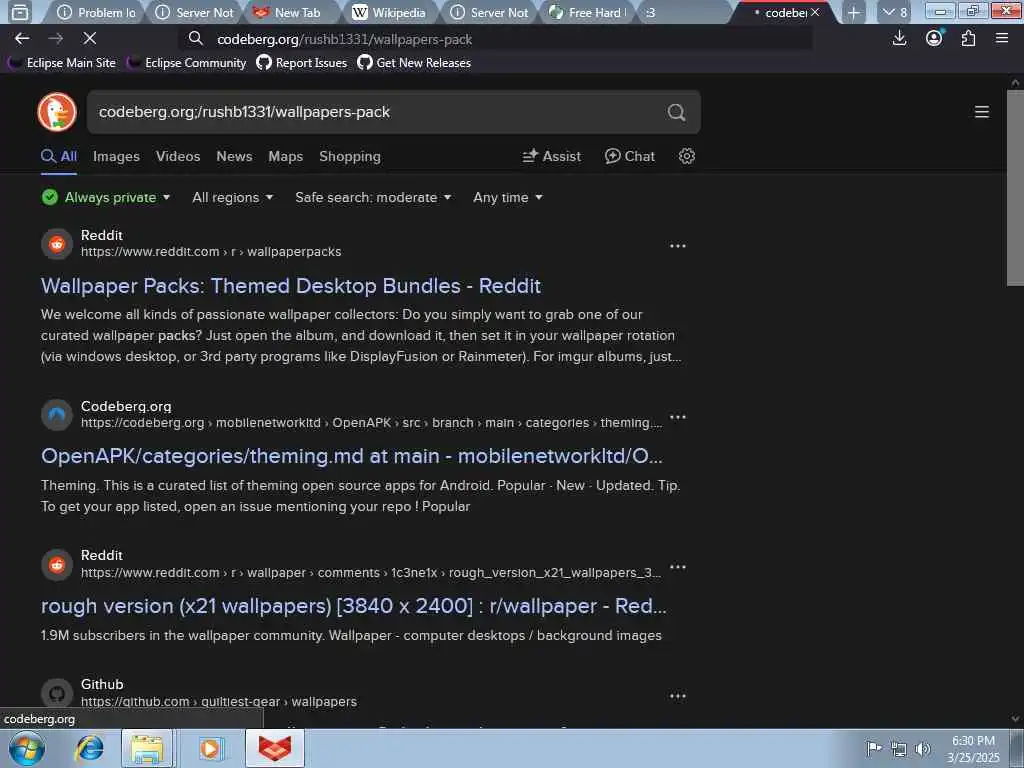This screenshot has height=768, width=1024.
Task: Open media player from taskbar
Action: pyautogui.click(x=210, y=748)
